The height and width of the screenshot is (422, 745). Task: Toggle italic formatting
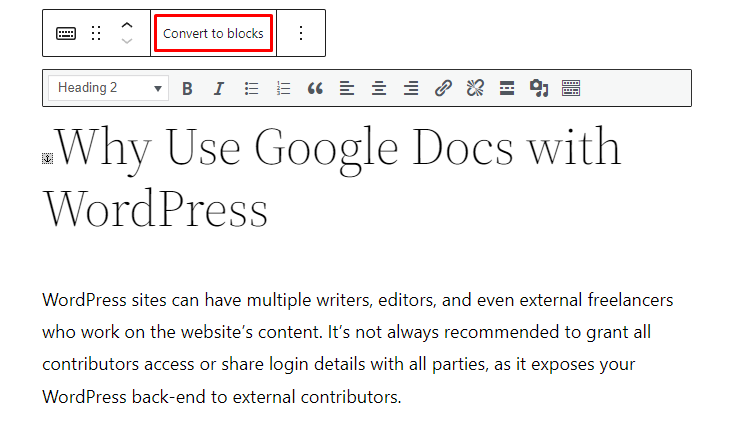pyautogui.click(x=219, y=88)
